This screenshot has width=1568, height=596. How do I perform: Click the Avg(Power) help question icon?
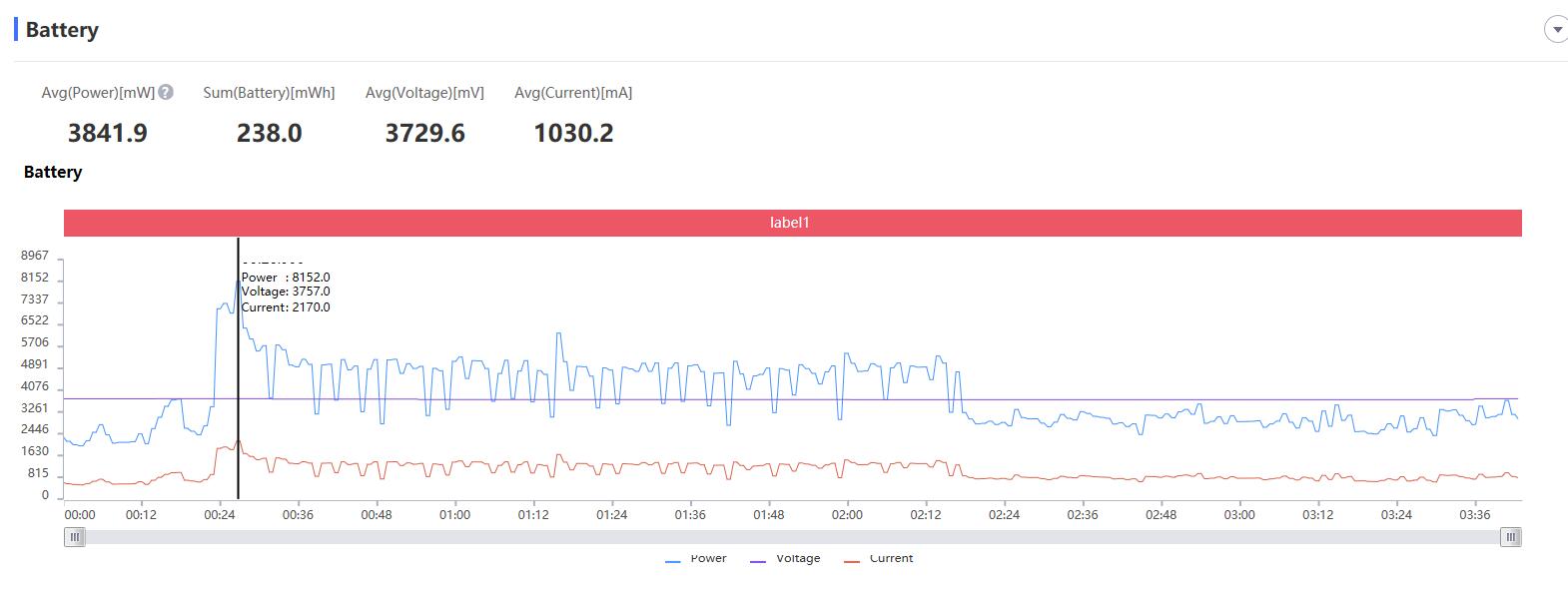(166, 92)
